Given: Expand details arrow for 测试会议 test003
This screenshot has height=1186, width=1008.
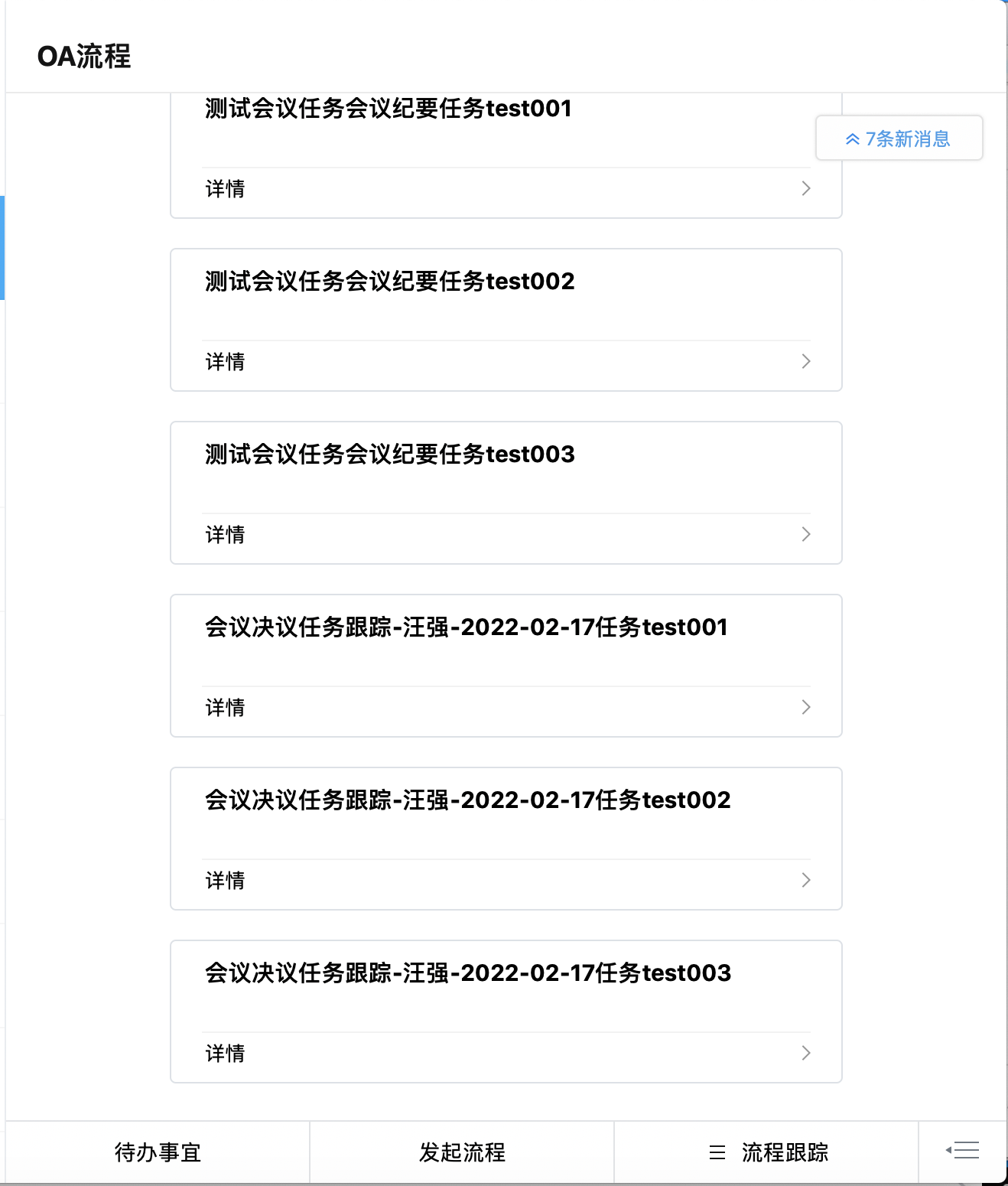Looking at the screenshot, I should pos(805,534).
